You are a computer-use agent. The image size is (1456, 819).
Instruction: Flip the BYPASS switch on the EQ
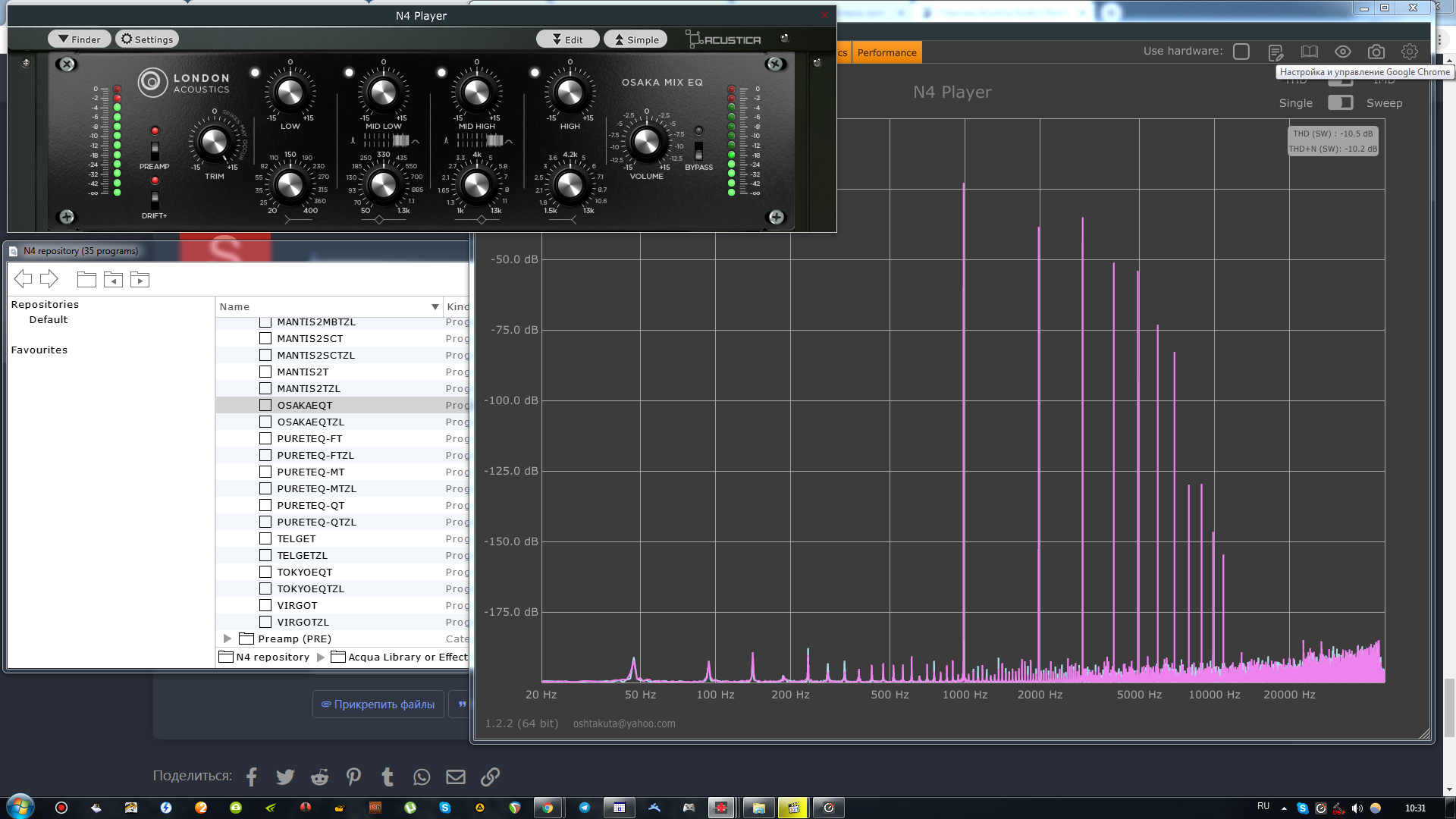click(698, 149)
